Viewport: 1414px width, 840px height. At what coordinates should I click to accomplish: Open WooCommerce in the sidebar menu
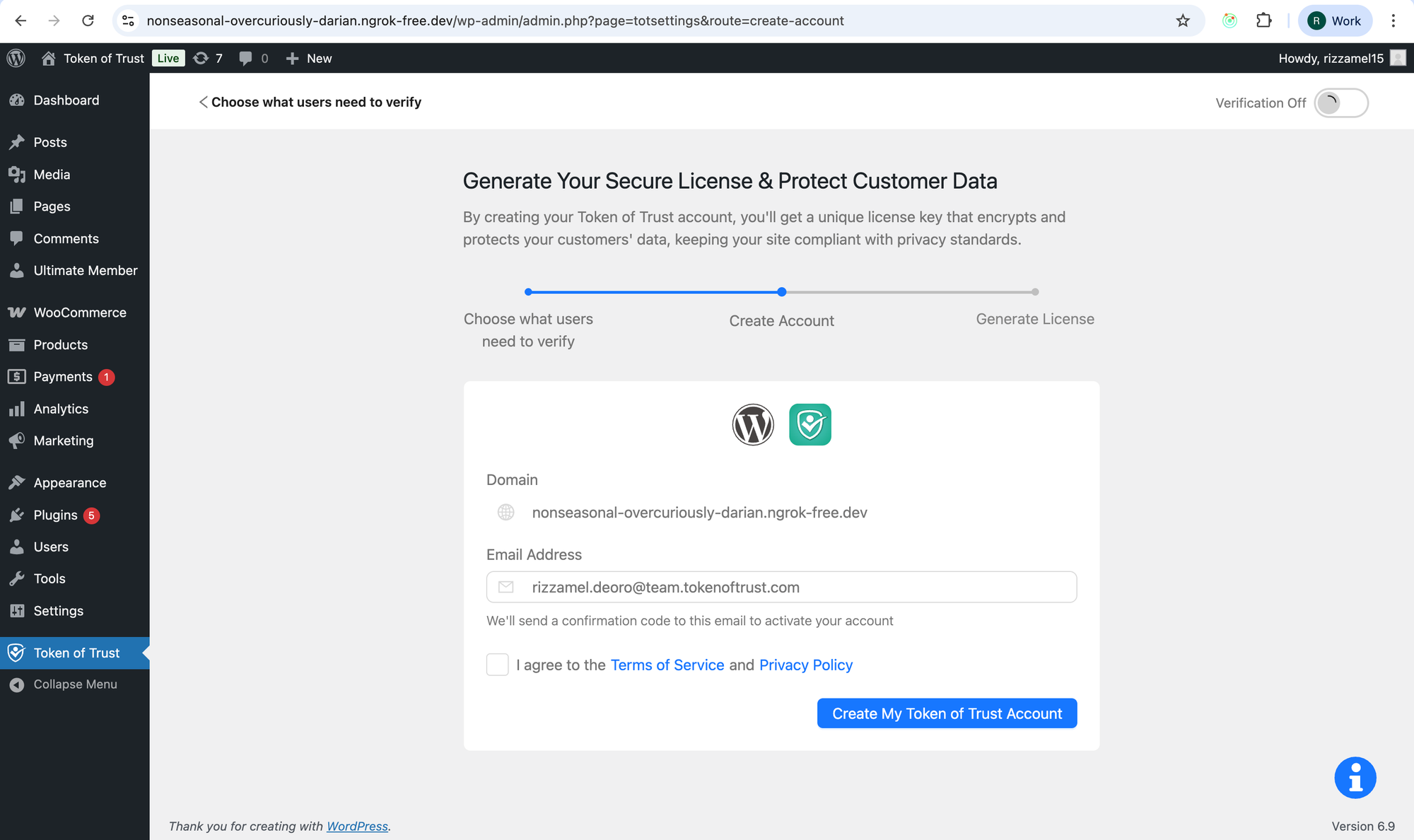(x=79, y=313)
